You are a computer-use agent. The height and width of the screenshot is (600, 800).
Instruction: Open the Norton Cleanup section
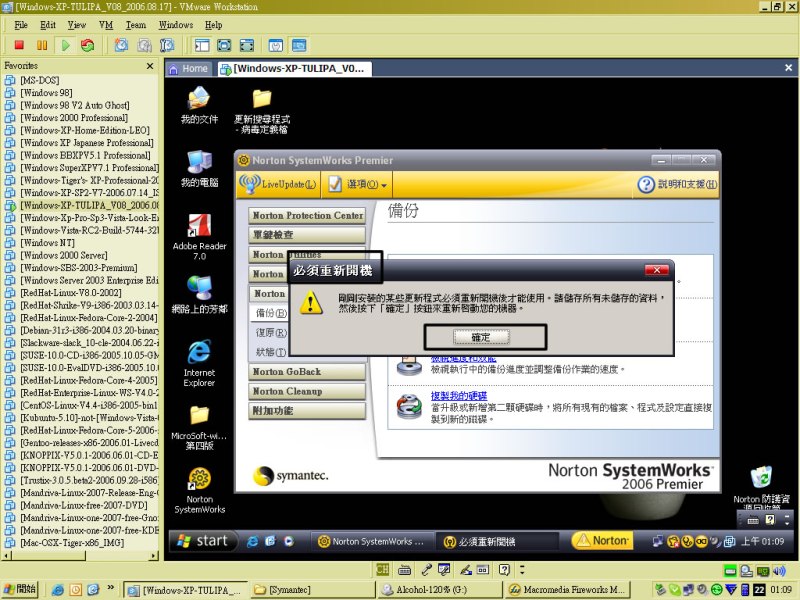(x=308, y=391)
